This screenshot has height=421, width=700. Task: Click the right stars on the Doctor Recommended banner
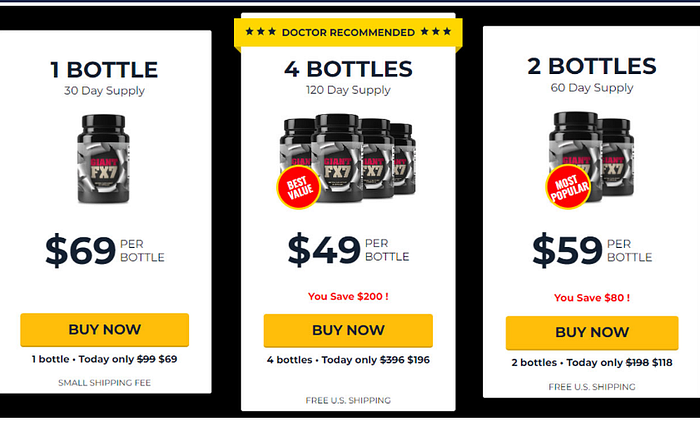(436, 32)
